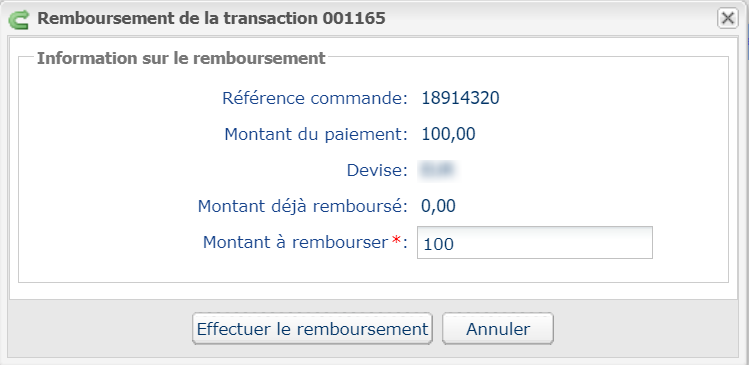The height and width of the screenshot is (365, 749).
Task: Select the Montant du paiement label
Action: [316, 134]
